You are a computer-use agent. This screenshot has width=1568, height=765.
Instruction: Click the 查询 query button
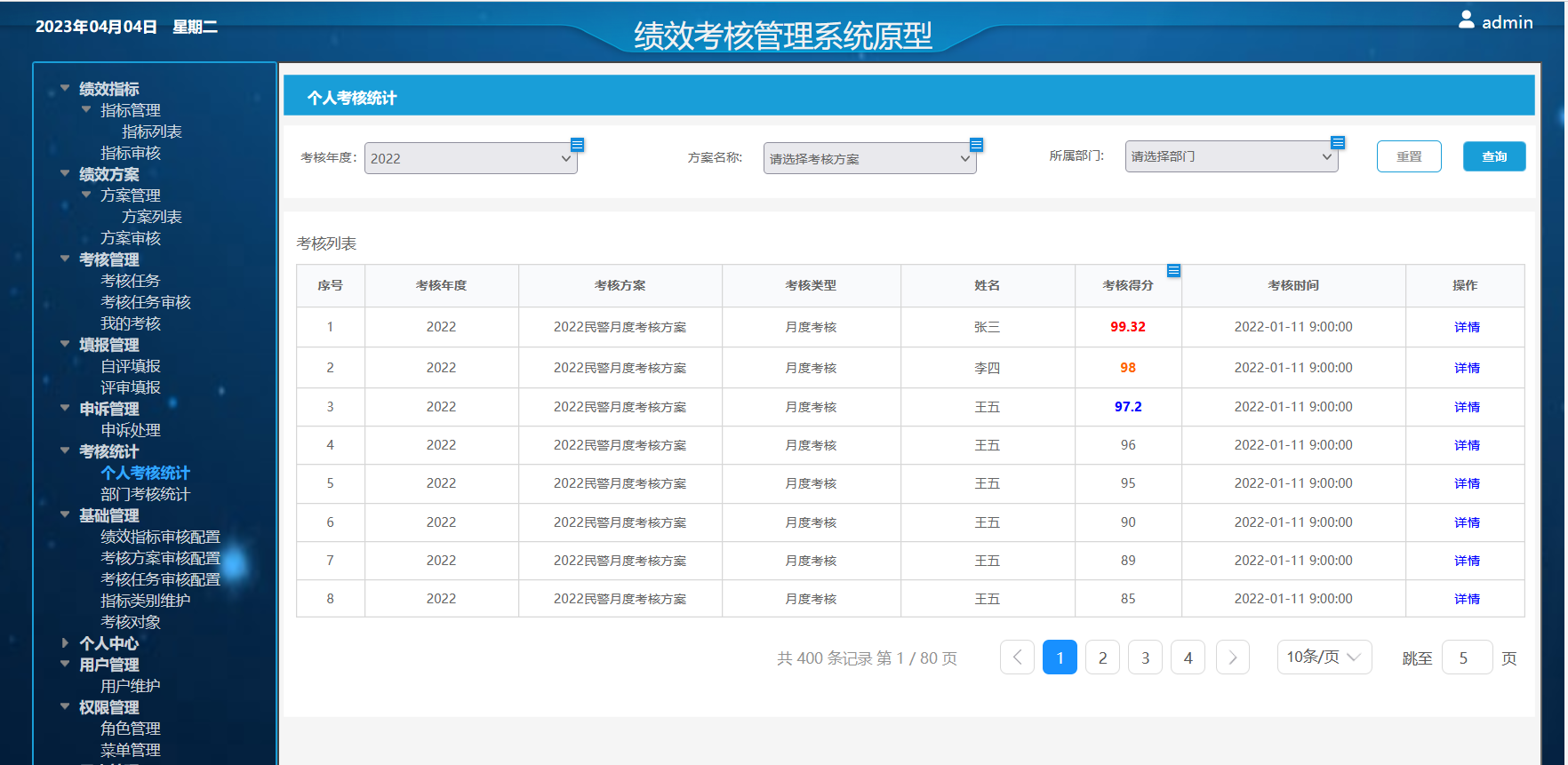(1494, 156)
